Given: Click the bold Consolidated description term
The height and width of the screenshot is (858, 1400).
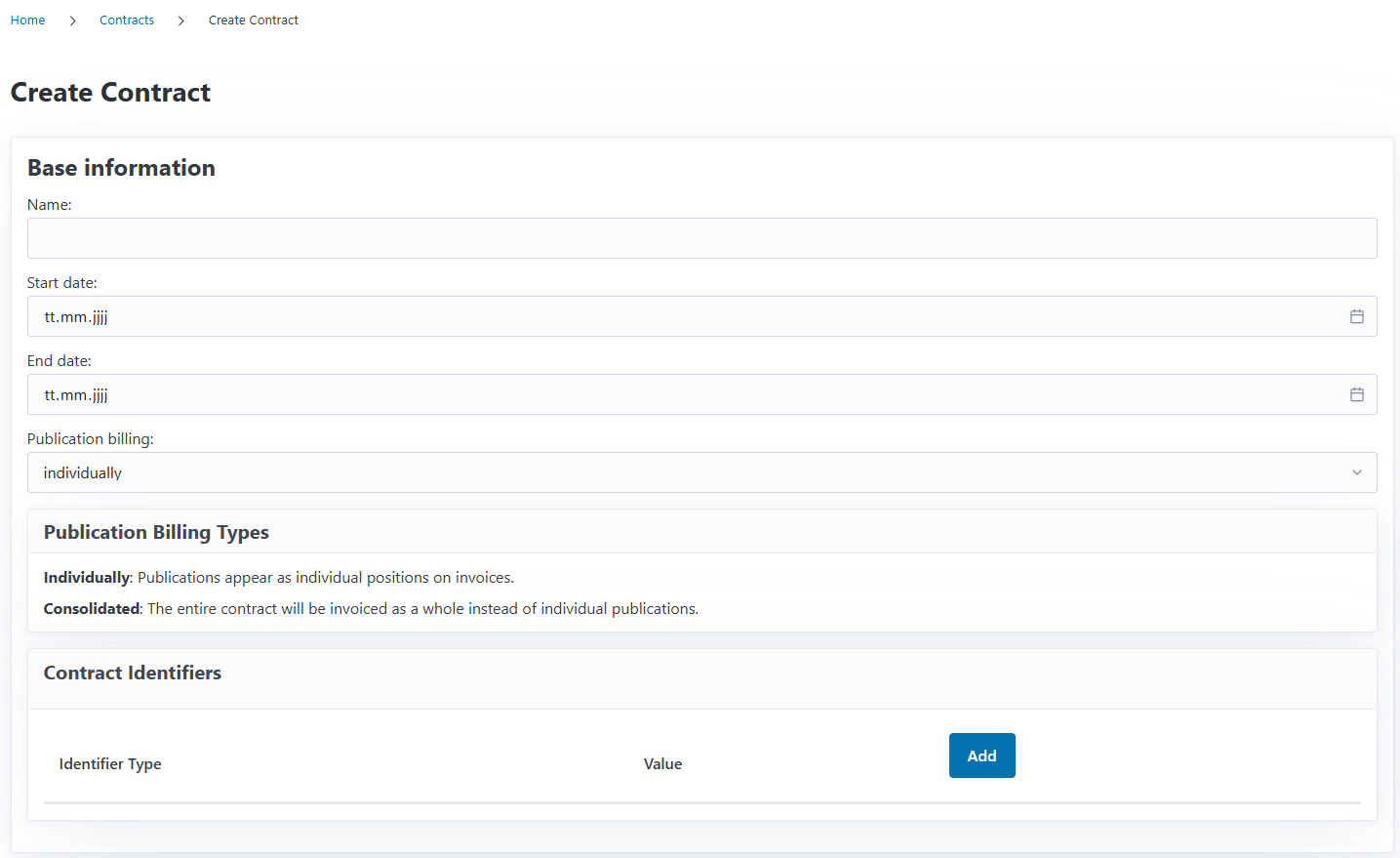Looking at the screenshot, I should click(x=92, y=609).
